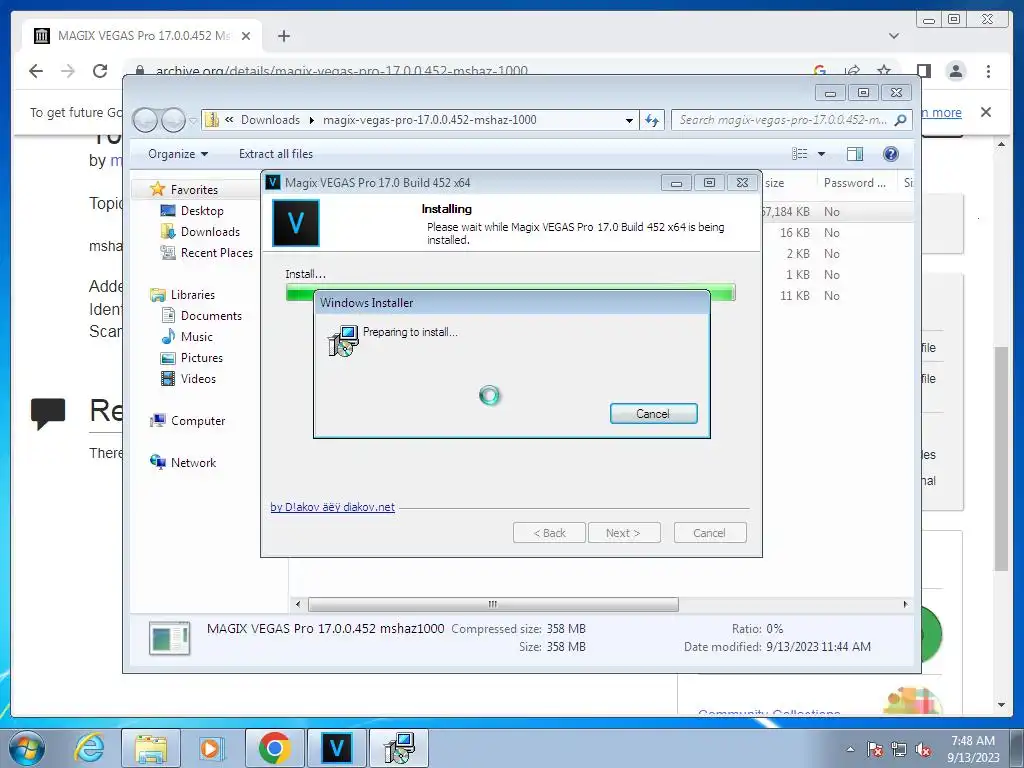Image resolution: width=1024 pixels, height=768 pixels.
Task: Click the Chrome share icon
Action: [x=852, y=71]
